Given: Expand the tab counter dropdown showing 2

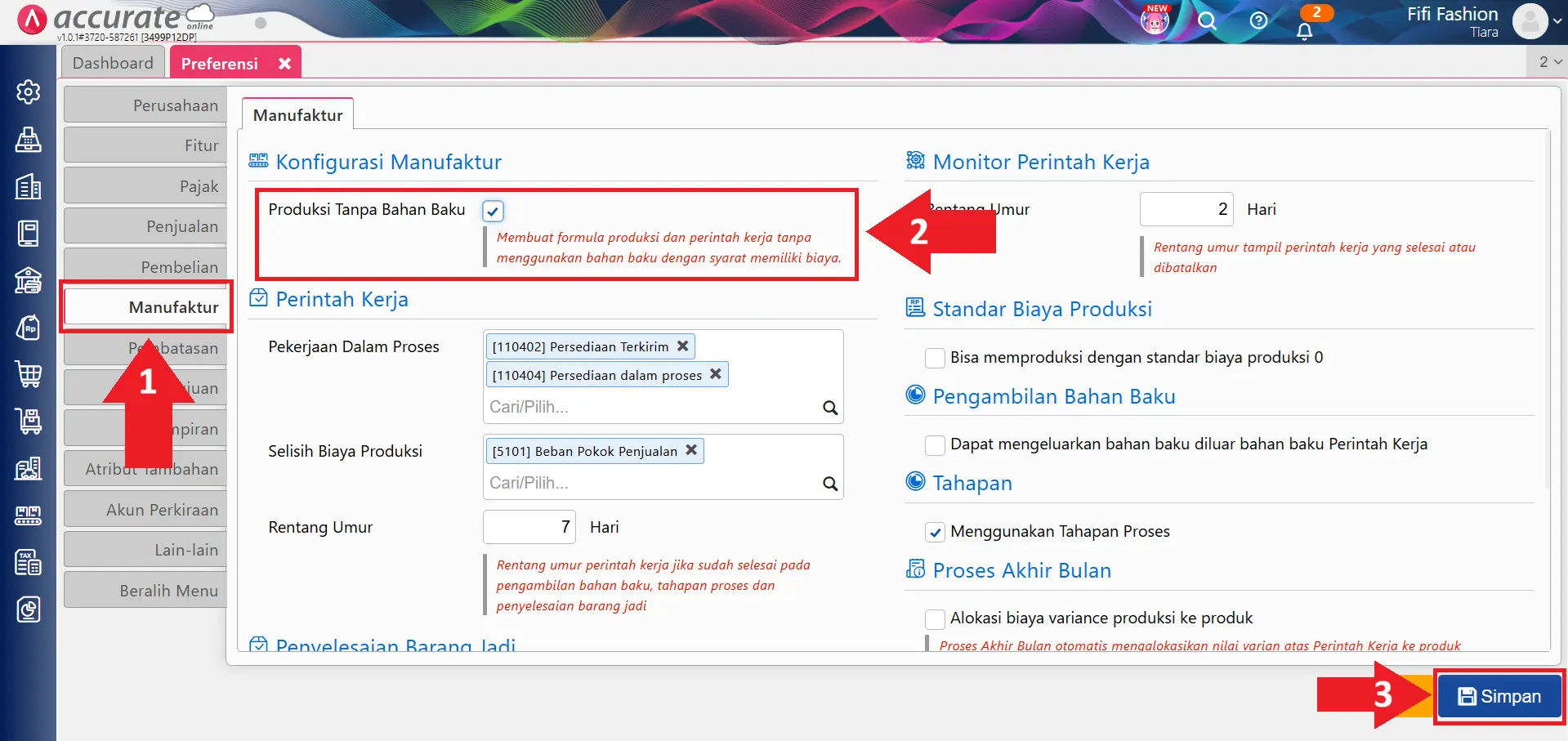Looking at the screenshot, I should 1547,61.
